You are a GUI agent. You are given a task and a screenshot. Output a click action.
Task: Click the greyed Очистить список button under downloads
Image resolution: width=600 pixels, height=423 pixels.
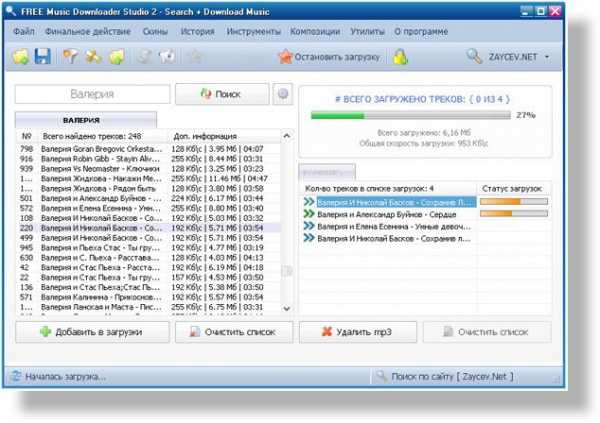487,332
